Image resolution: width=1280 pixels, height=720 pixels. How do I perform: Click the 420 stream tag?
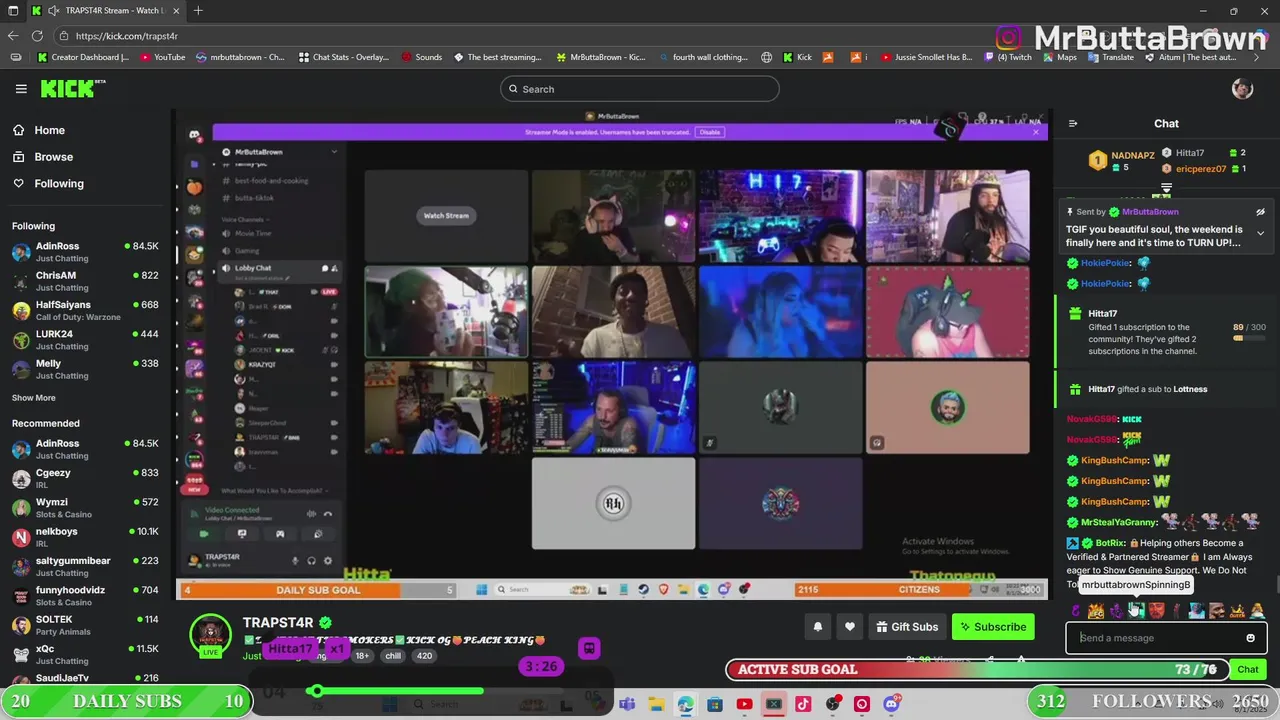click(424, 656)
